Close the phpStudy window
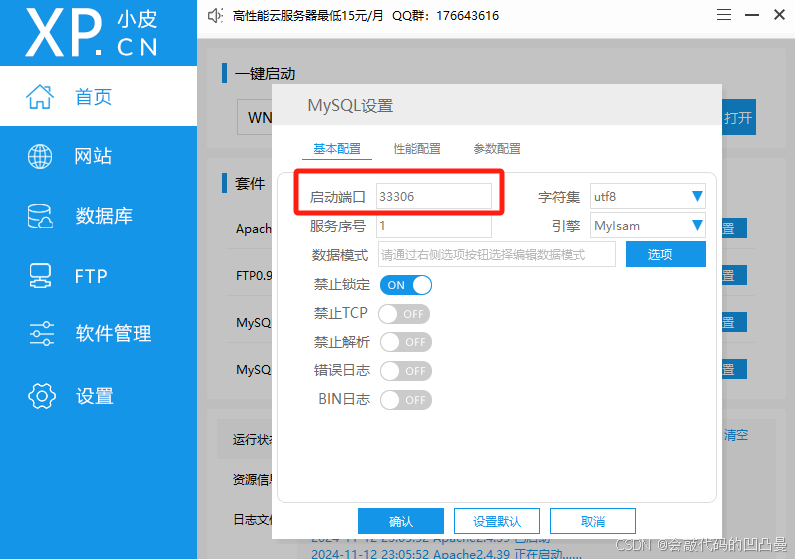The width and height of the screenshot is (795, 559). (x=779, y=15)
